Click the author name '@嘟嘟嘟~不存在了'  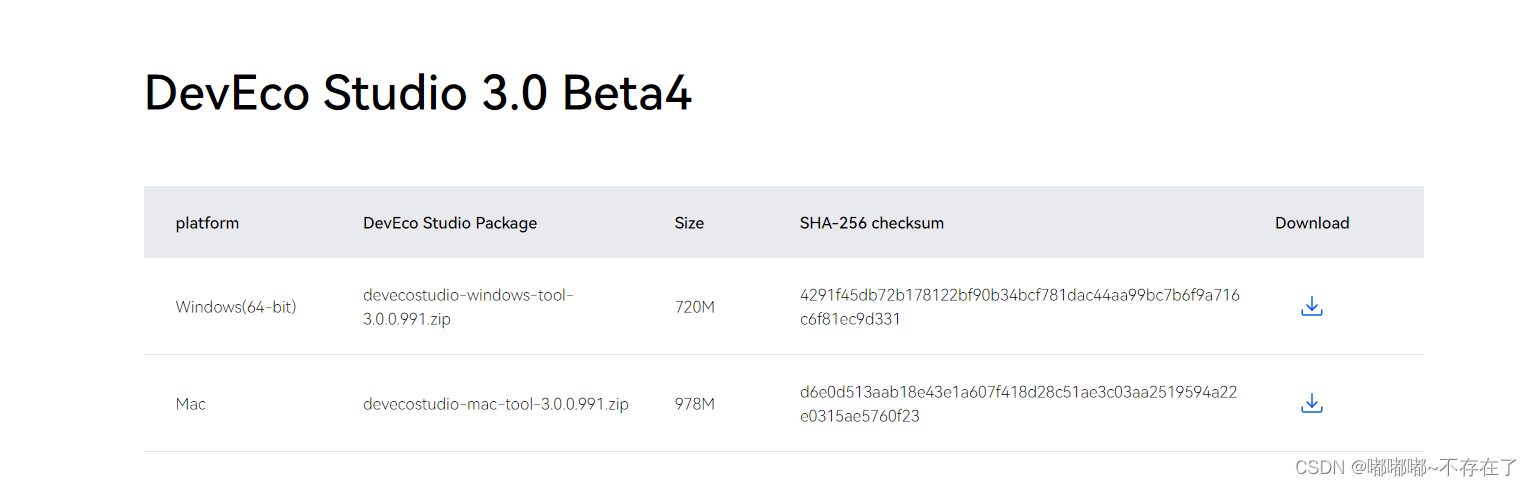coord(1434,467)
